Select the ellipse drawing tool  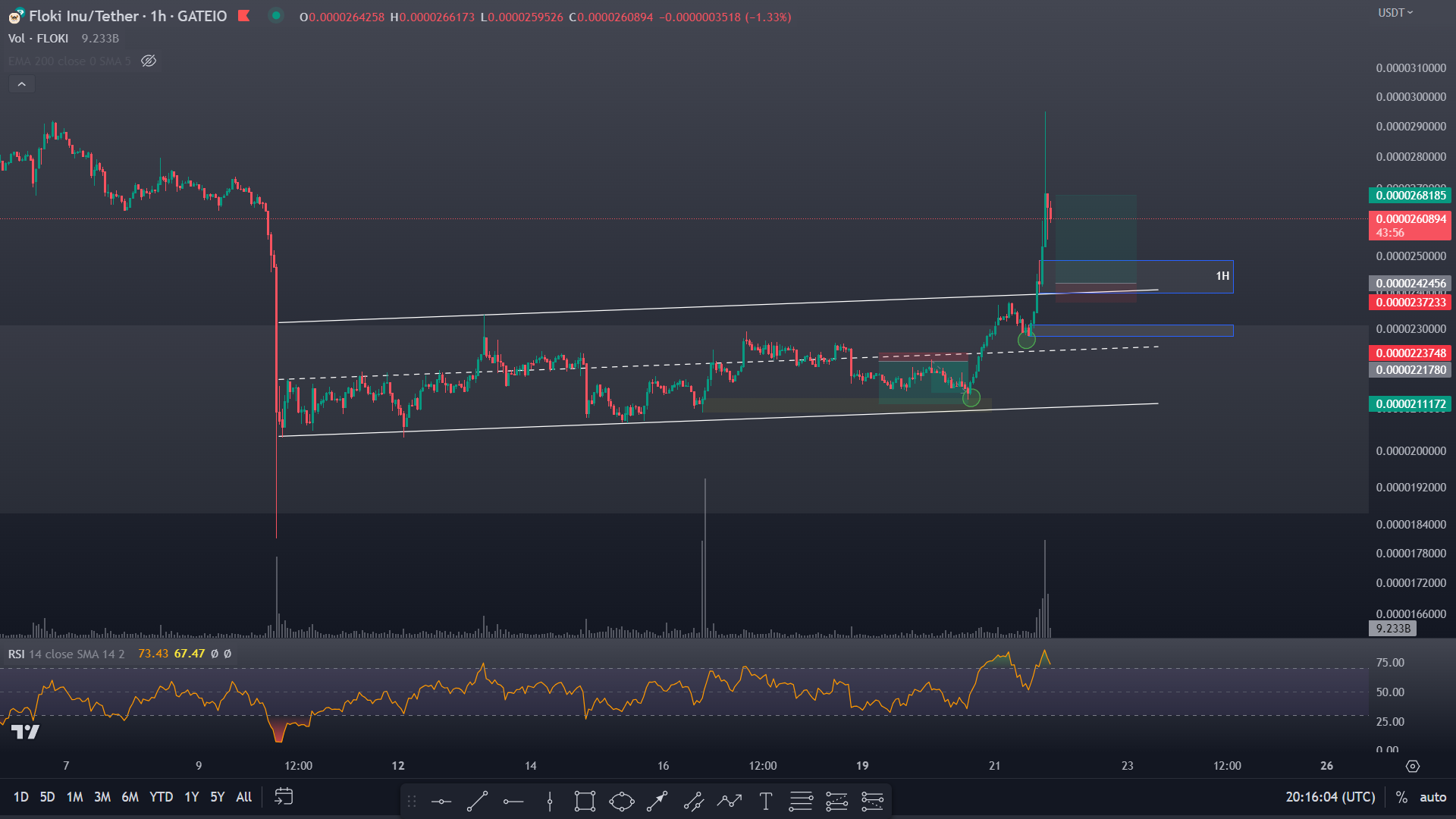click(621, 801)
